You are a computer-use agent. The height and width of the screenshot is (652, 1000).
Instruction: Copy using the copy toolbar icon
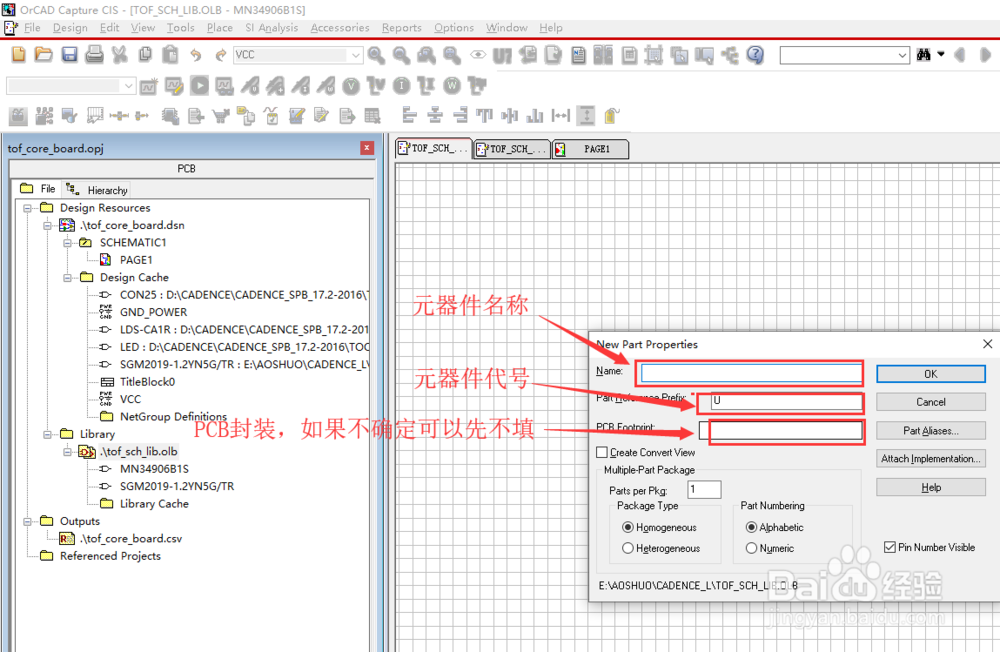145,55
